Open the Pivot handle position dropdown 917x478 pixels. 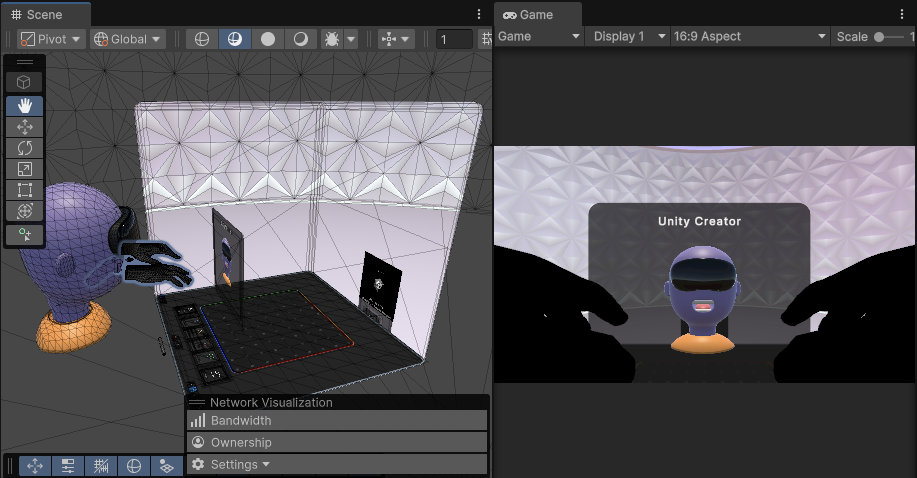51,39
